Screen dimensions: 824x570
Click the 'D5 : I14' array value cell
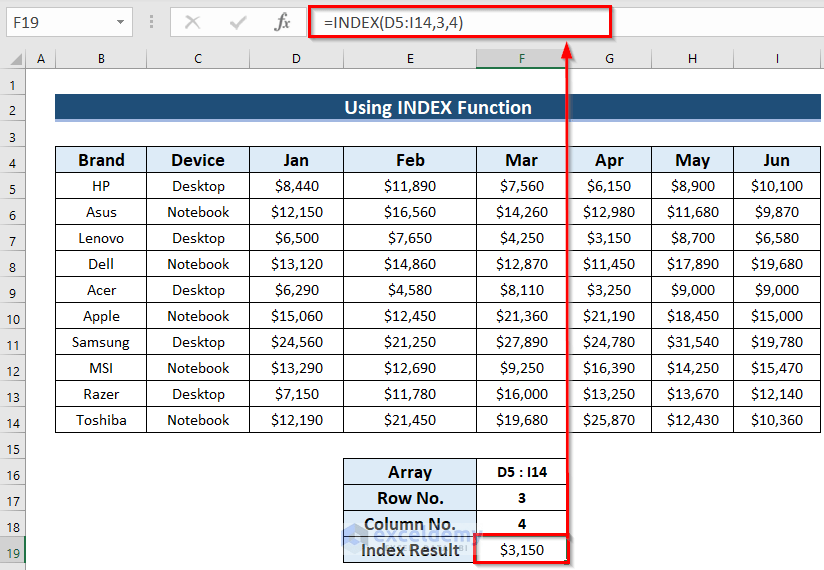click(x=521, y=472)
